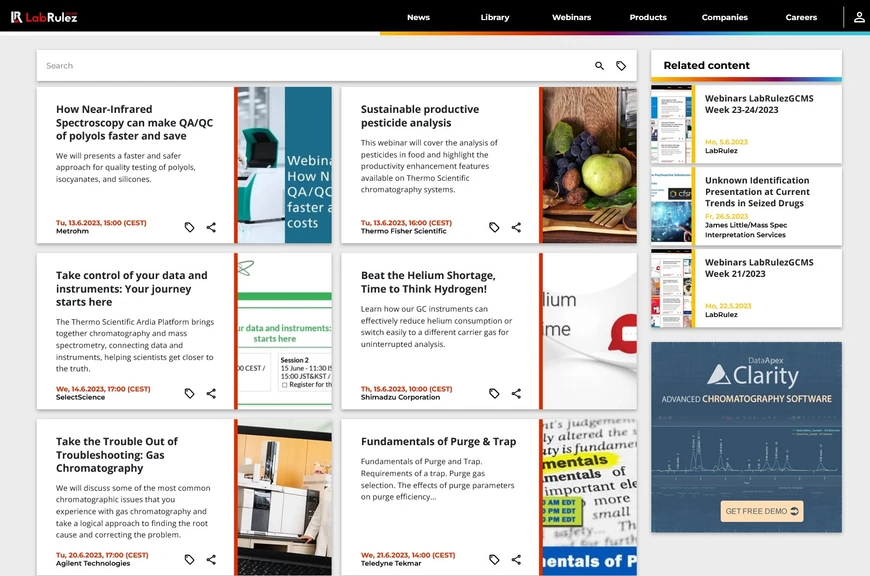The height and width of the screenshot is (576, 870).
Task: Share the Near-Infrared Spectroscopy webinar
Action: tap(211, 227)
